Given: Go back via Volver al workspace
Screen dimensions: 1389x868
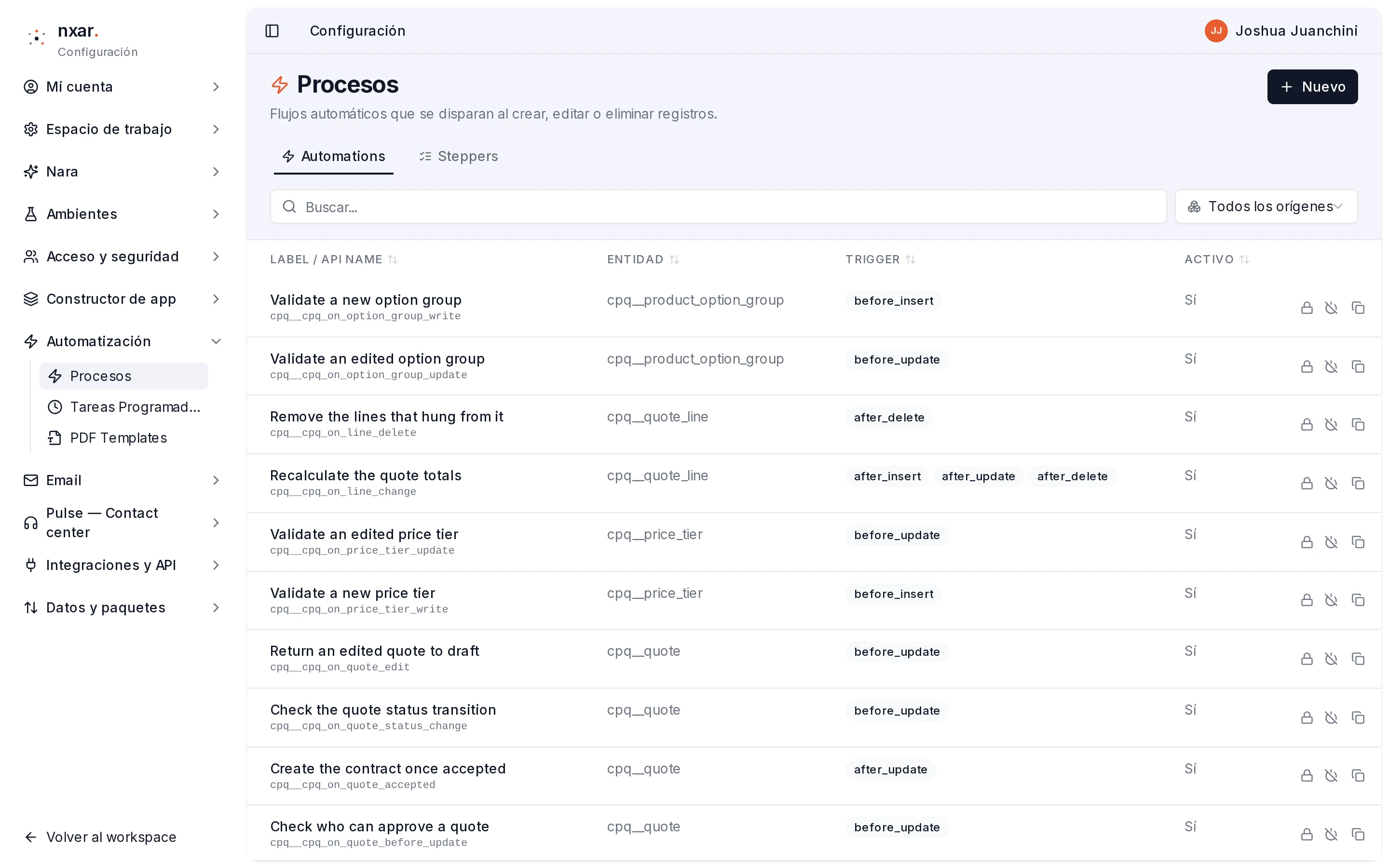Looking at the screenshot, I should 100,837.
